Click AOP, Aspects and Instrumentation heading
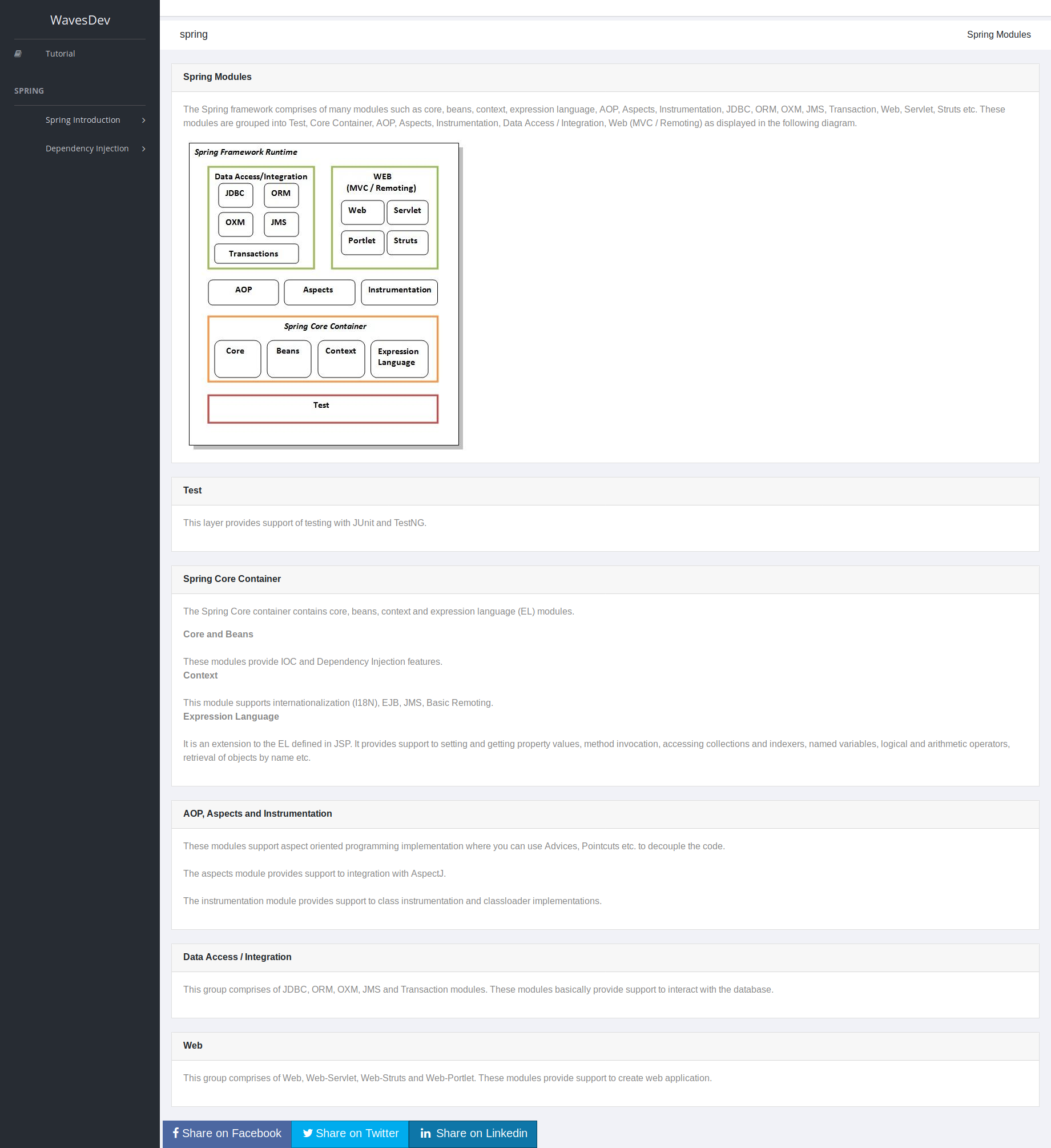This screenshot has width=1051, height=1148. click(257, 814)
